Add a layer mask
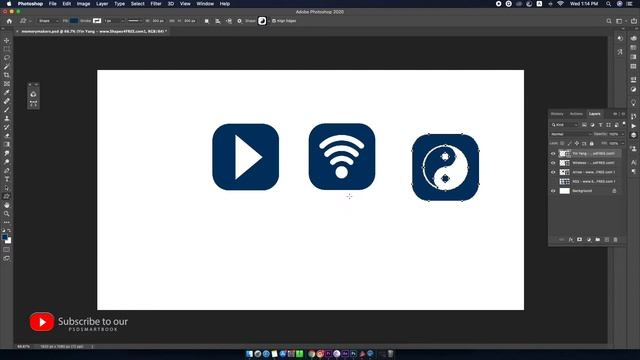 point(580,240)
